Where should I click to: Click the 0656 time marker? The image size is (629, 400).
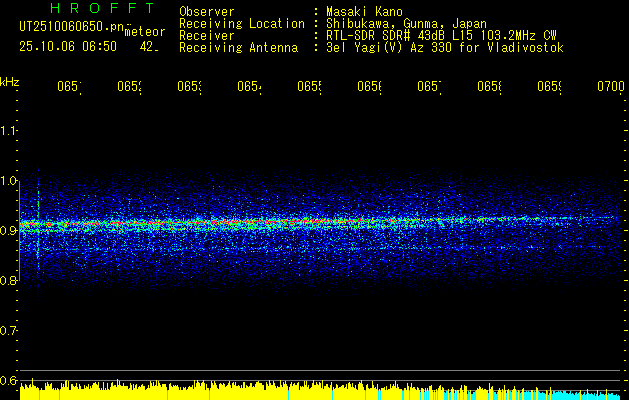(369, 86)
